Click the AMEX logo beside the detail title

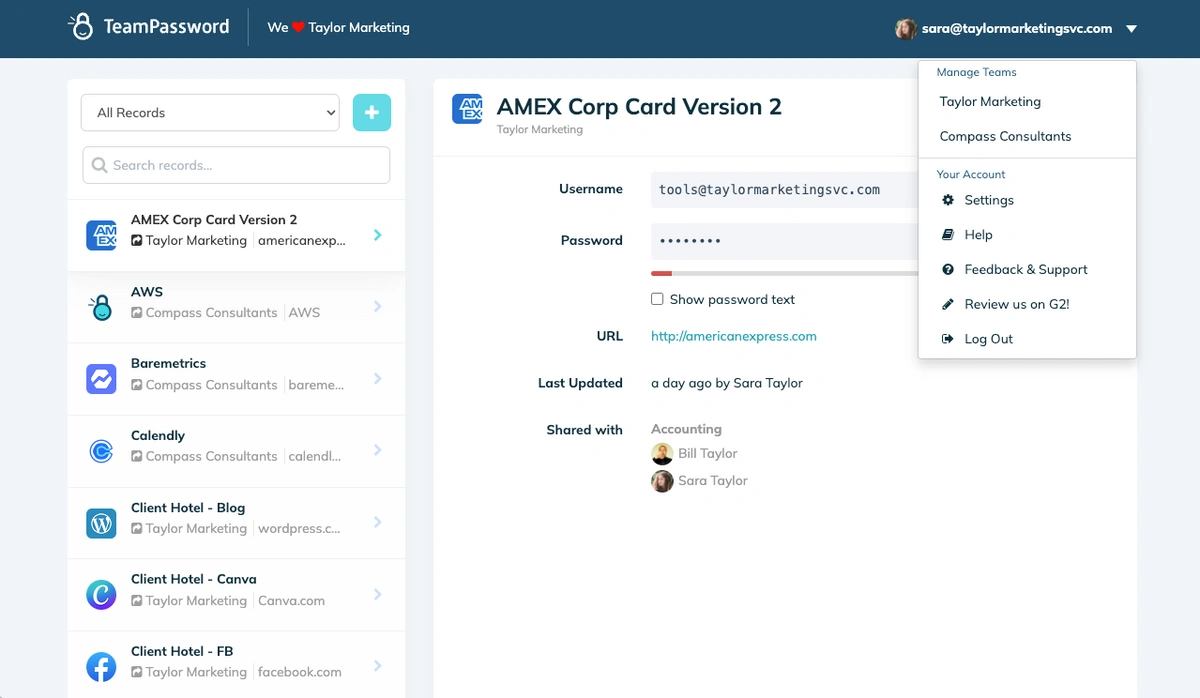point(468,109)
